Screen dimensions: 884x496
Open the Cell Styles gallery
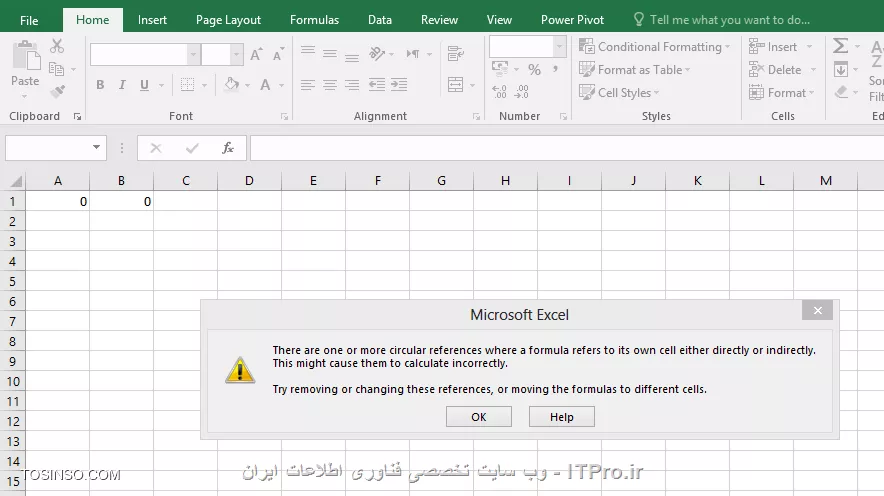(619, 92)
